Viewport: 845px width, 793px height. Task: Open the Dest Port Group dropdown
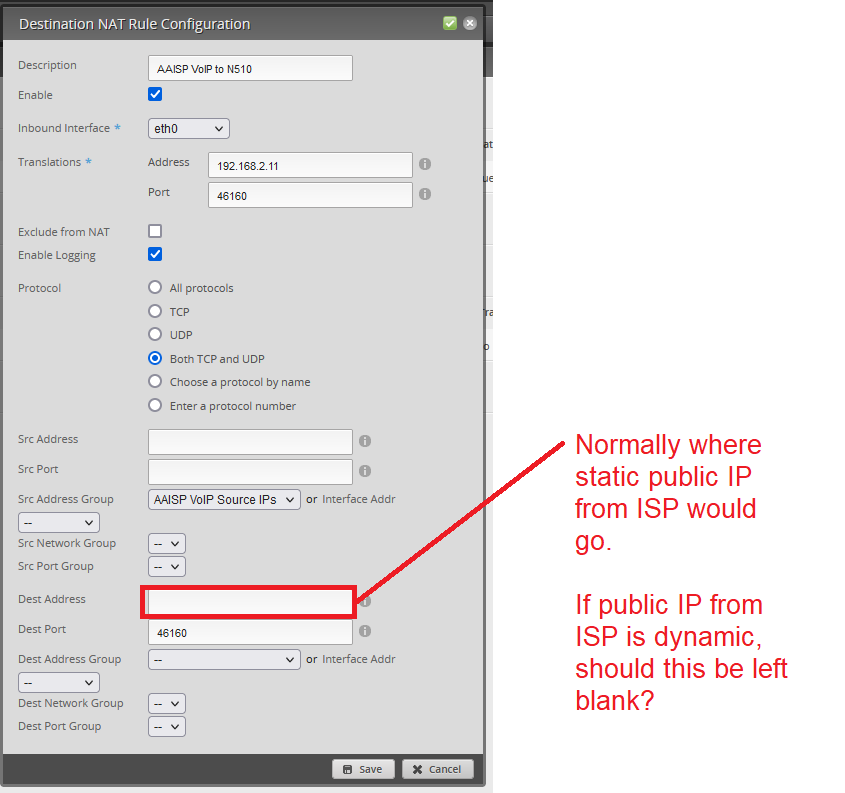167,727
